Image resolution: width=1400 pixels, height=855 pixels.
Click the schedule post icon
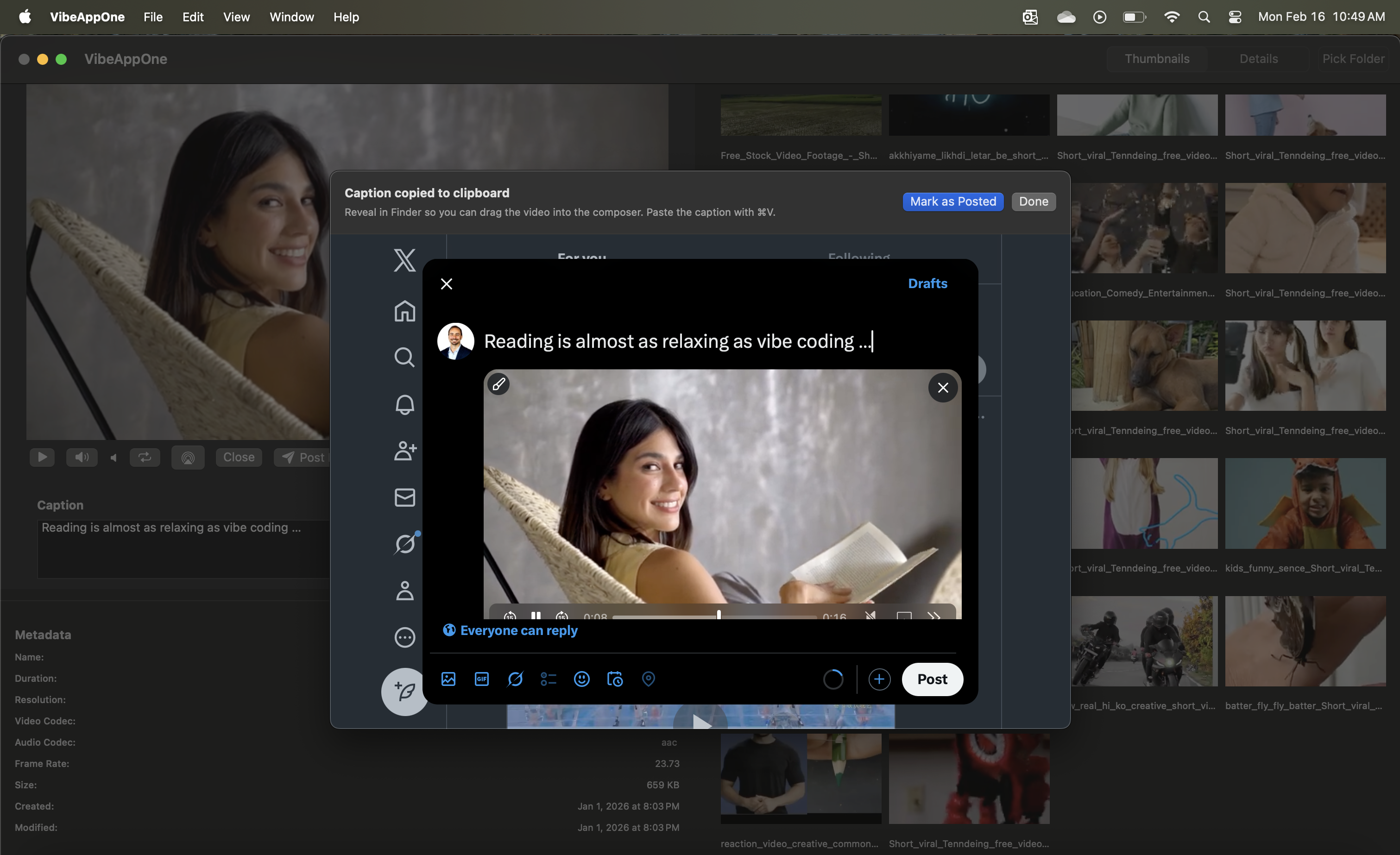coord(615,679)
